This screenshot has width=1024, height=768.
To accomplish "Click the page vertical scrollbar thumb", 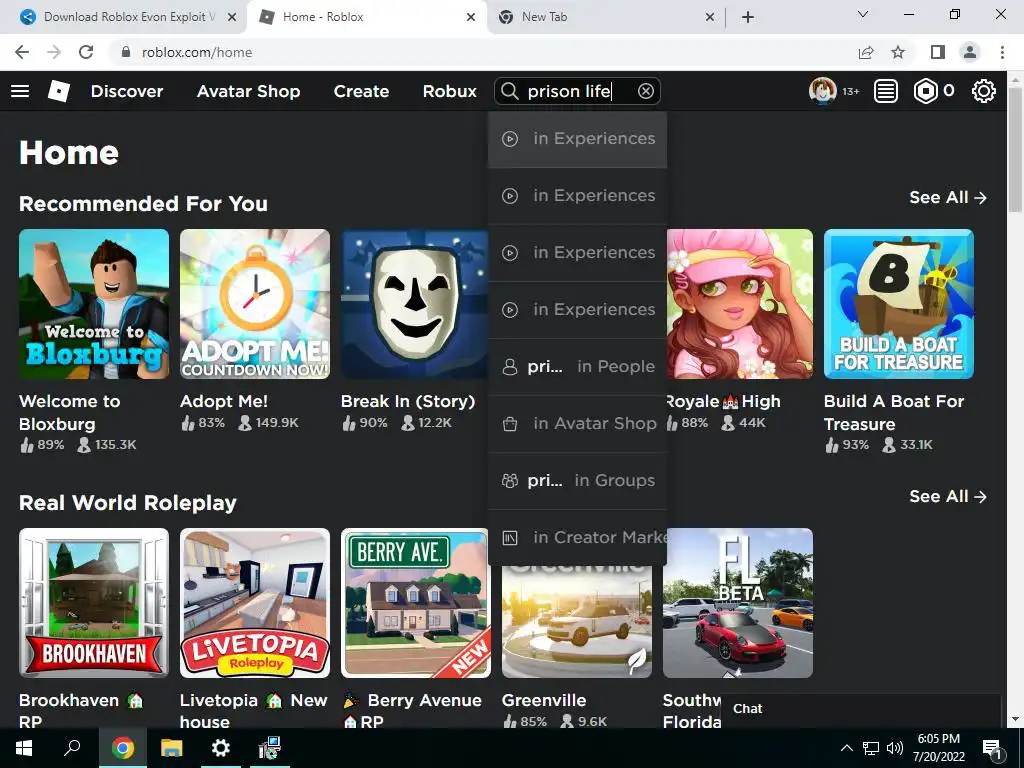I will tap(1015, 149).
